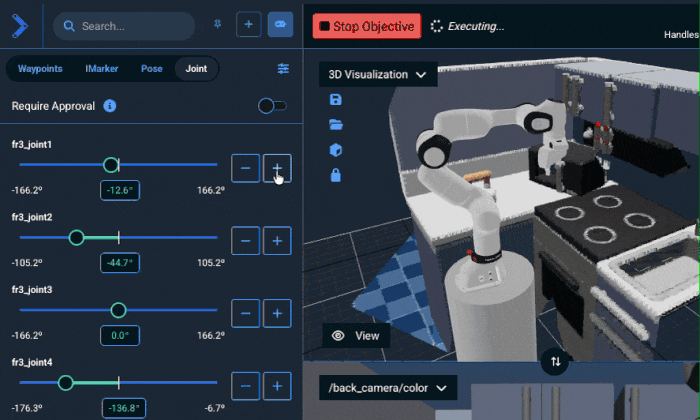Click the pin icon beside search
700x420 pixels.
click(x=217, y=25)
